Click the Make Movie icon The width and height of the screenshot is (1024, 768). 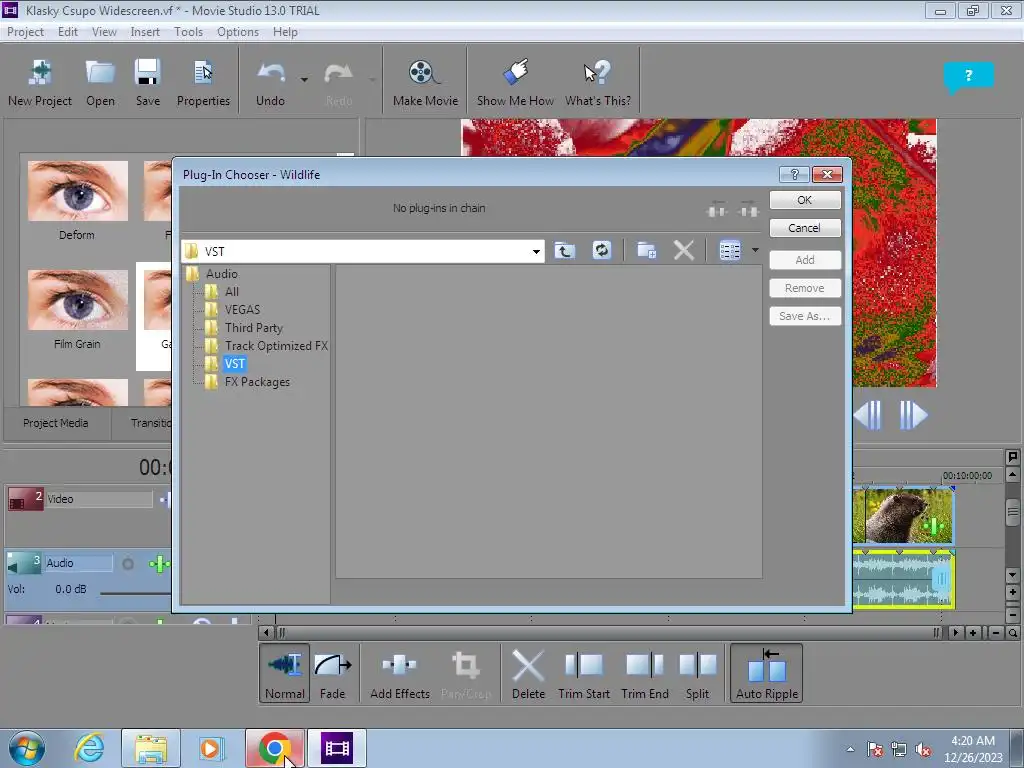425,82
